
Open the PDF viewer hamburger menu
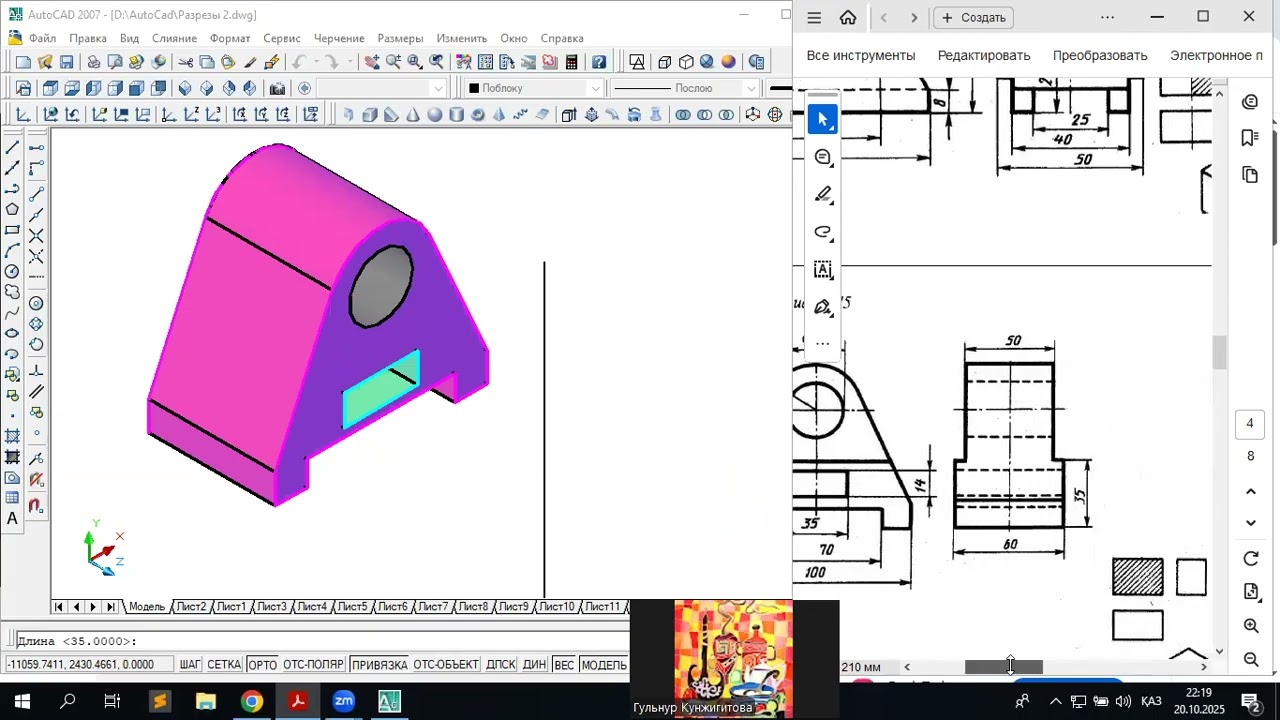[814, 17]
